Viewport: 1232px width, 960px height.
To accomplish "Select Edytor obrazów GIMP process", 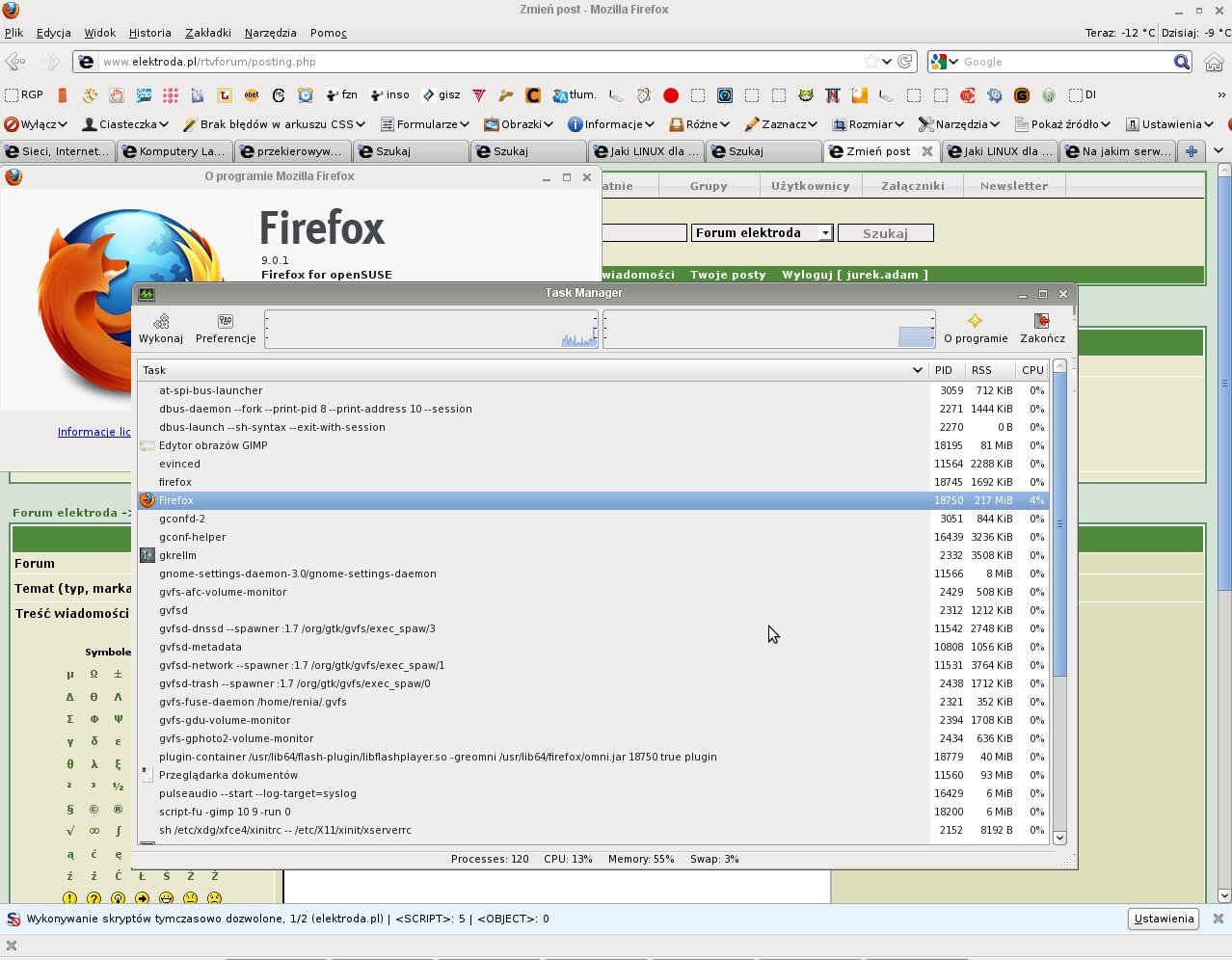I will pos(593,445).
